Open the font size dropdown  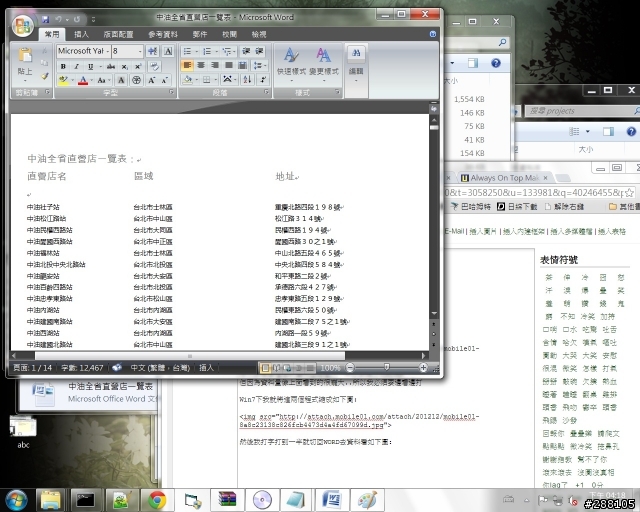pos(140,51)
